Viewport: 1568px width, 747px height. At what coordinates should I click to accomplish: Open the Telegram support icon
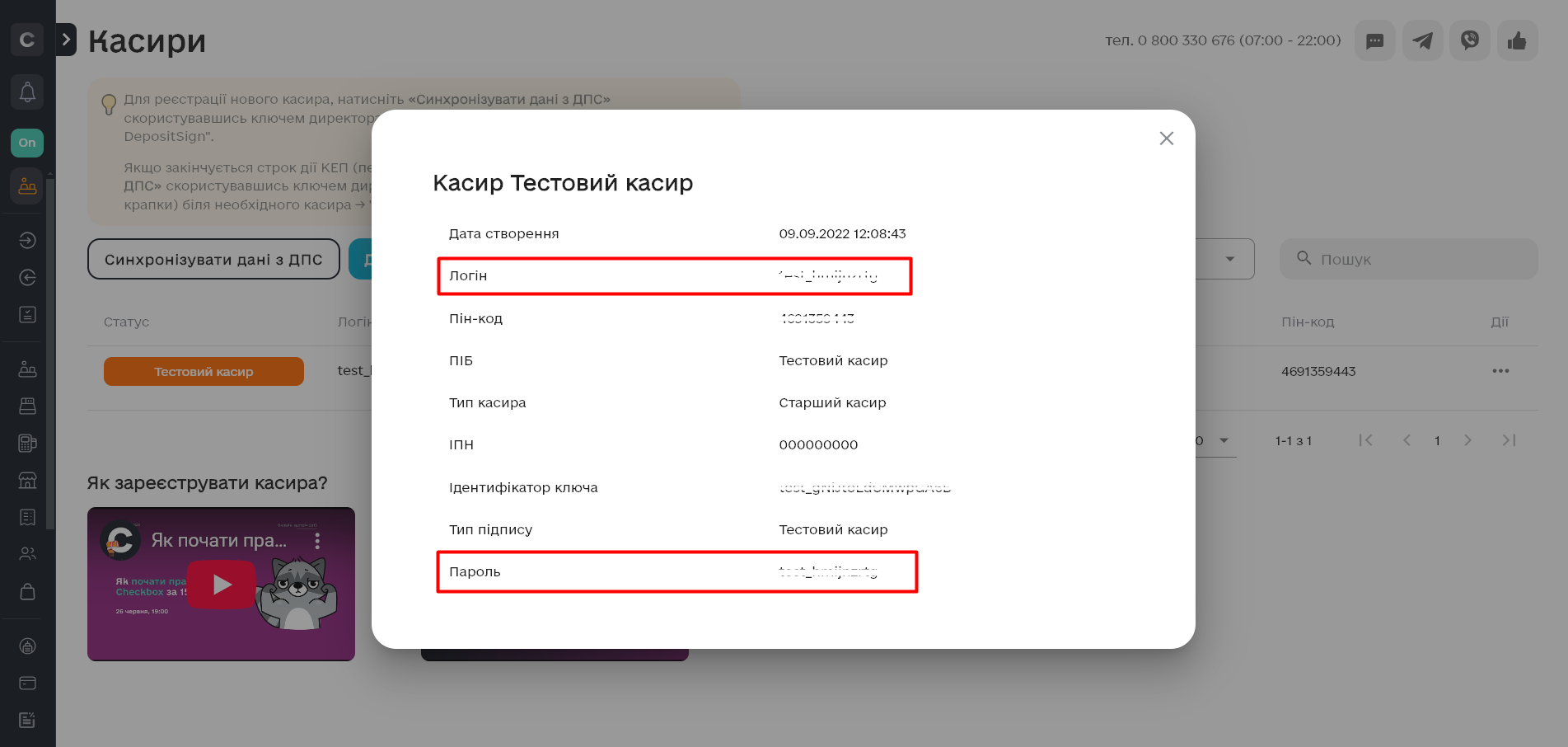click(1422, 40)
